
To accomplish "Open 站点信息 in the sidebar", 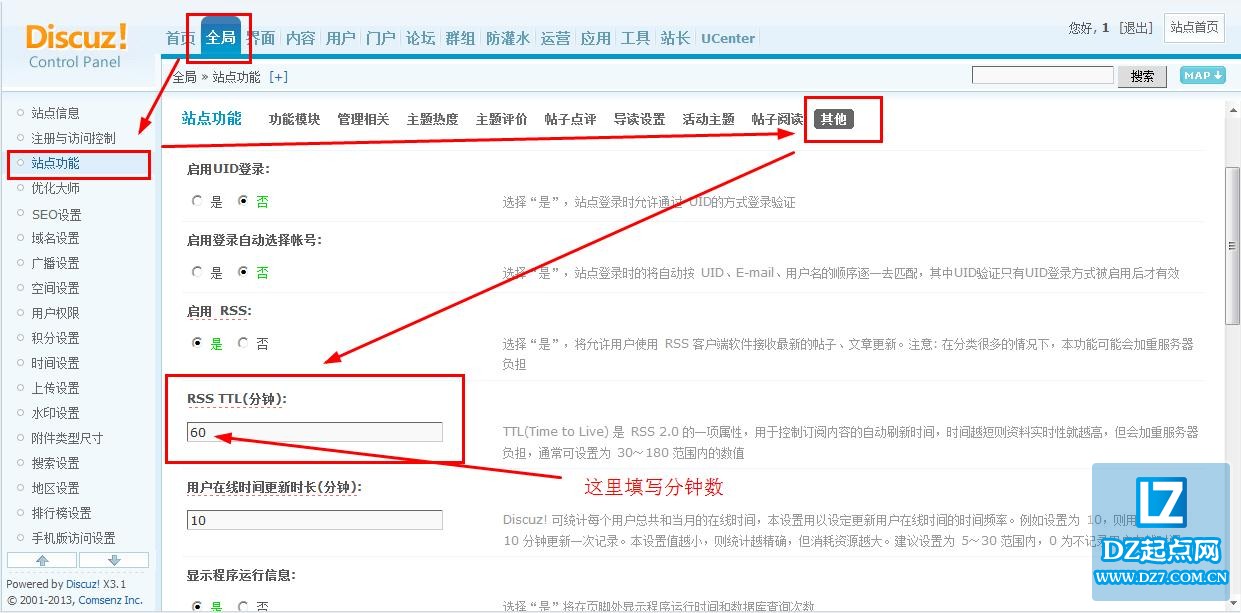I will pos(55,113).
